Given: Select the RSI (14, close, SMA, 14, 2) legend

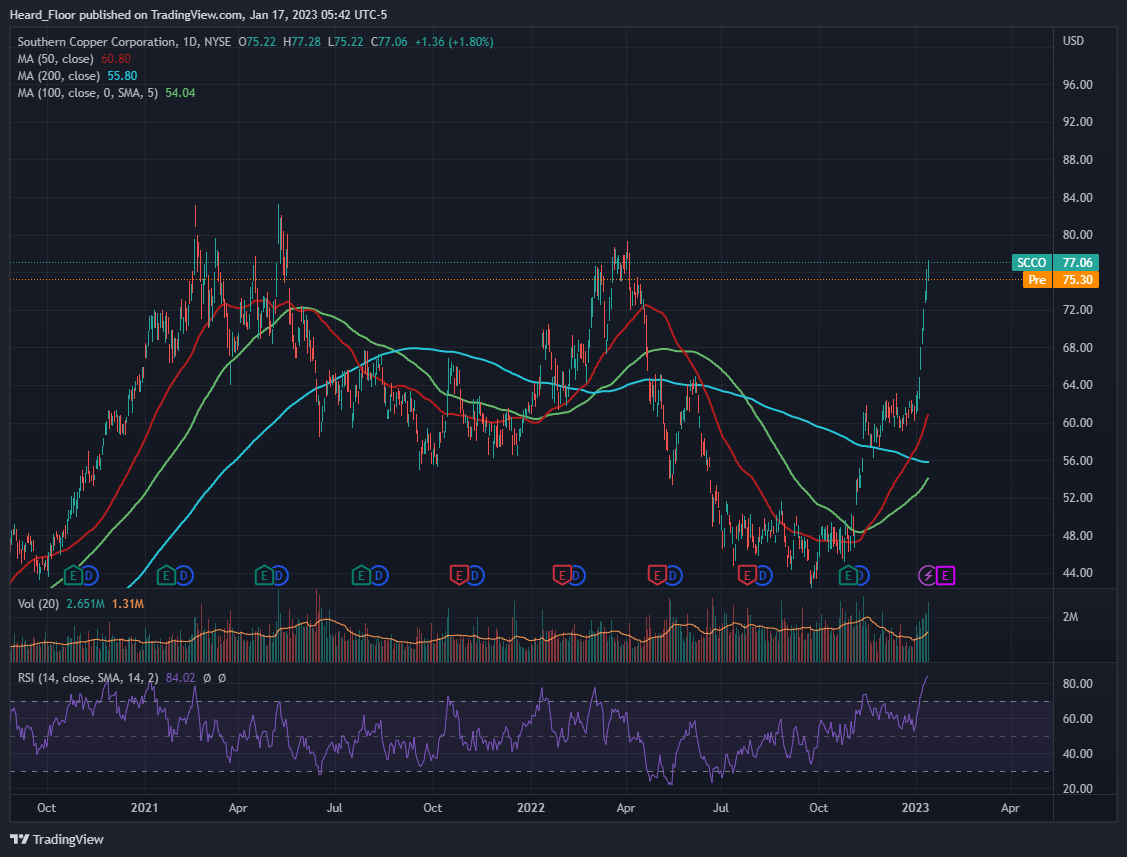Looking at the screenshot, I should pos(88,678).
